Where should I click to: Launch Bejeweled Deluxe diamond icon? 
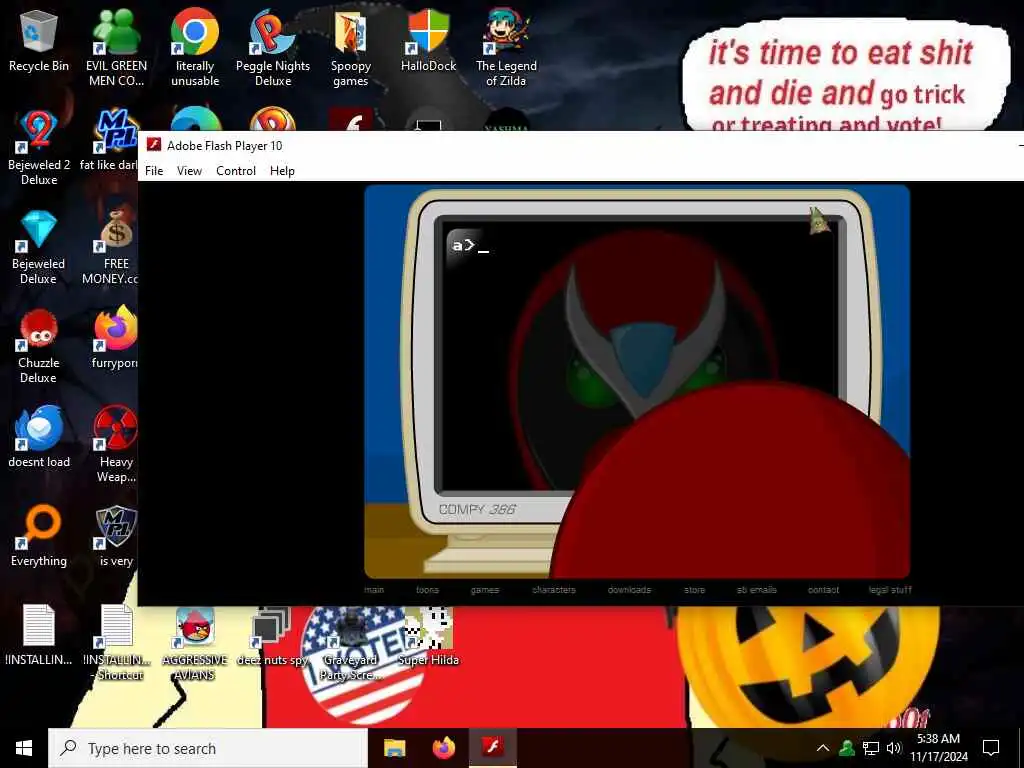click(x=39, y=247)
